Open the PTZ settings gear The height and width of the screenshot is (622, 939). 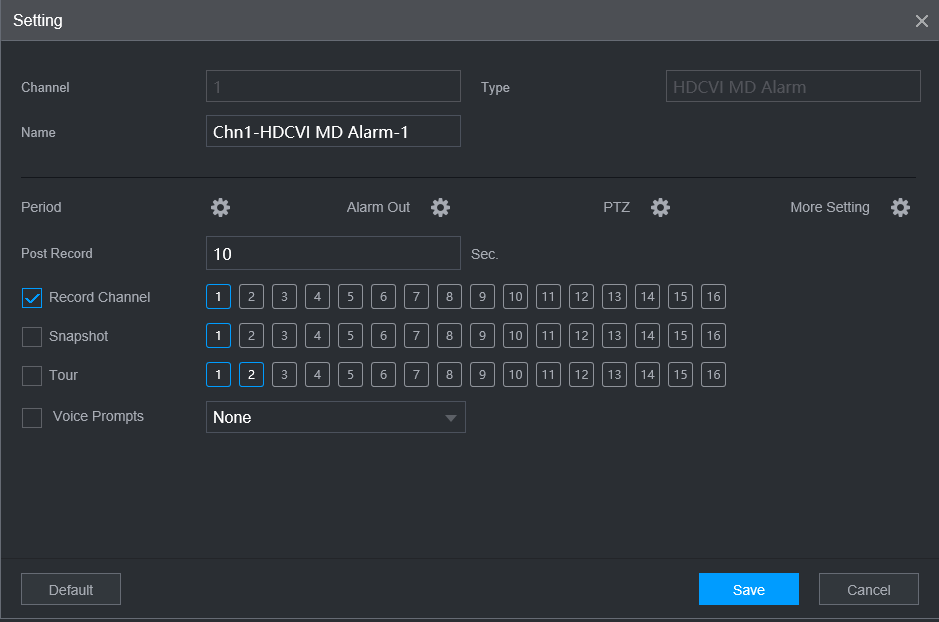point(660,207)
